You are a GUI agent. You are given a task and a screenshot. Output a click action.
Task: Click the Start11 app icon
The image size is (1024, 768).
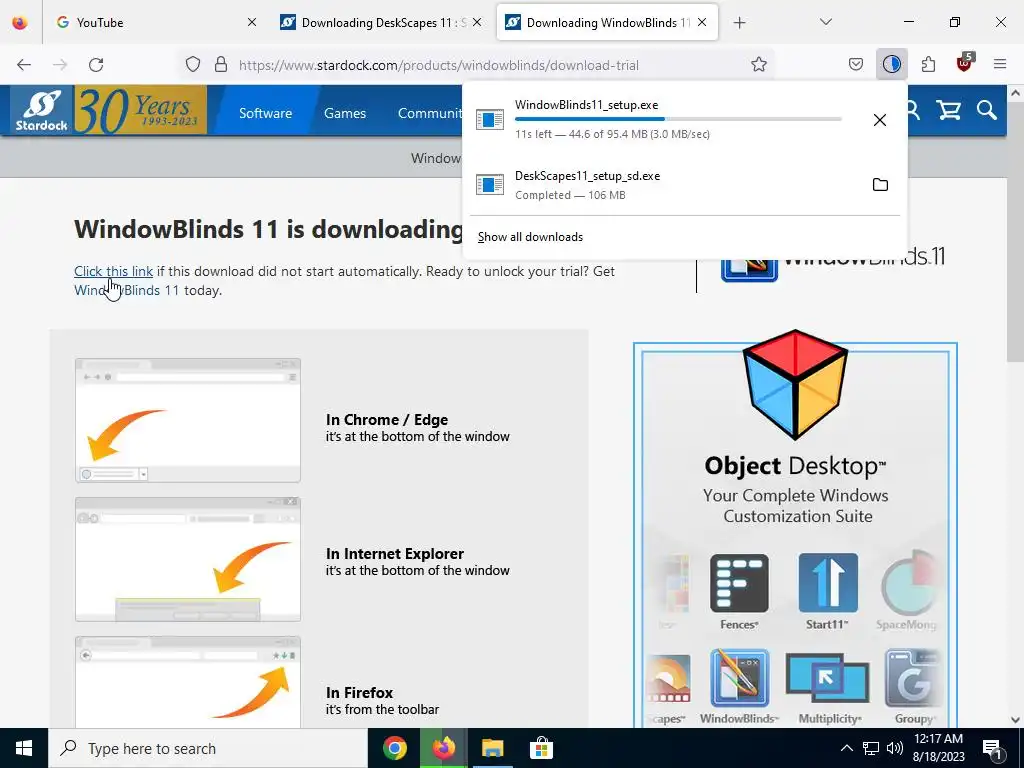coord(827,583)
